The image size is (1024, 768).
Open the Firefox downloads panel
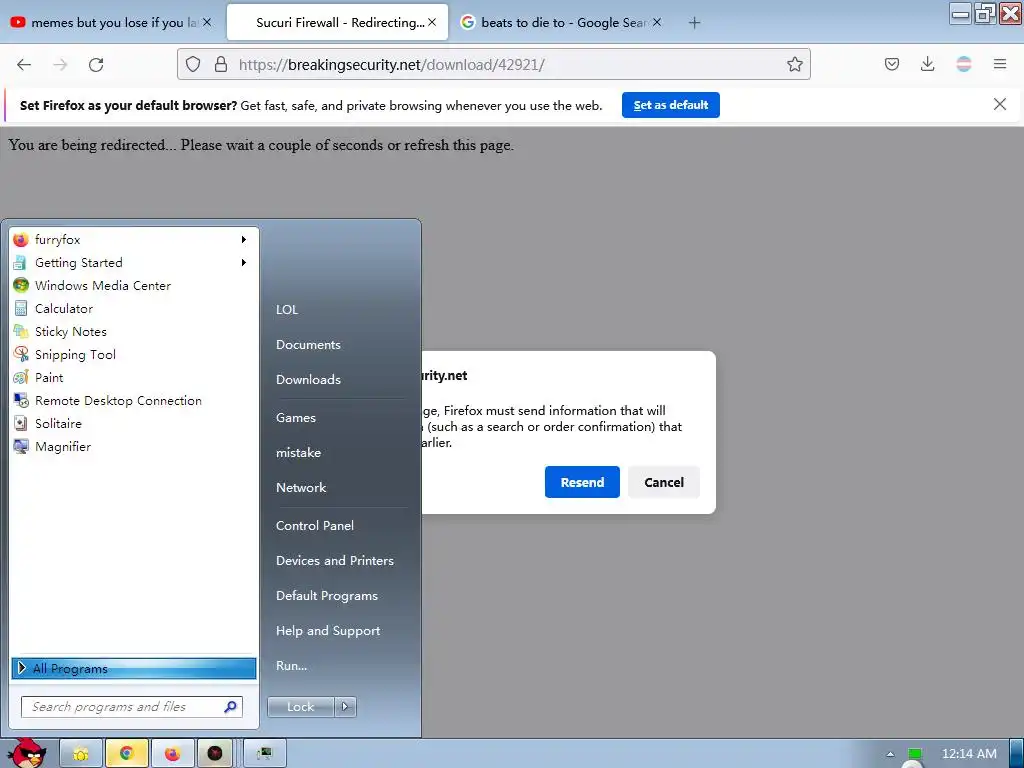point(927,64)
